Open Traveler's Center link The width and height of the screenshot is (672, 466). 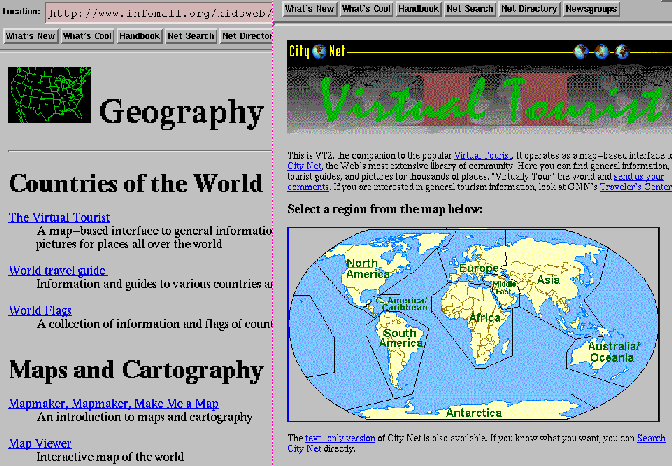click(636, 187)
